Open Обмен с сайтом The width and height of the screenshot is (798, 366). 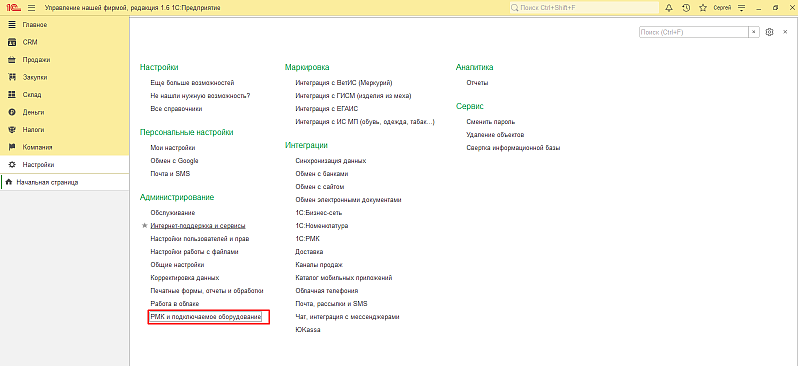[x=321, y=187]
